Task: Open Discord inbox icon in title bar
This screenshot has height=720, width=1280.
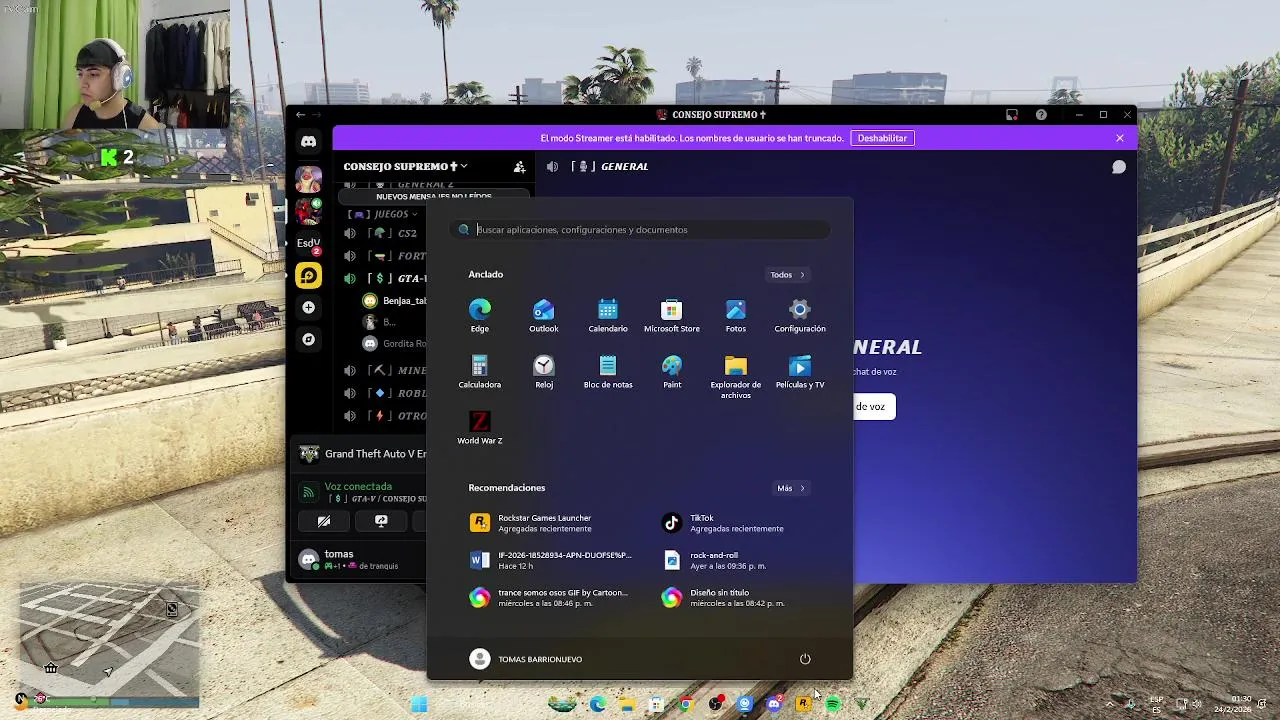Action: [1012, 115]
